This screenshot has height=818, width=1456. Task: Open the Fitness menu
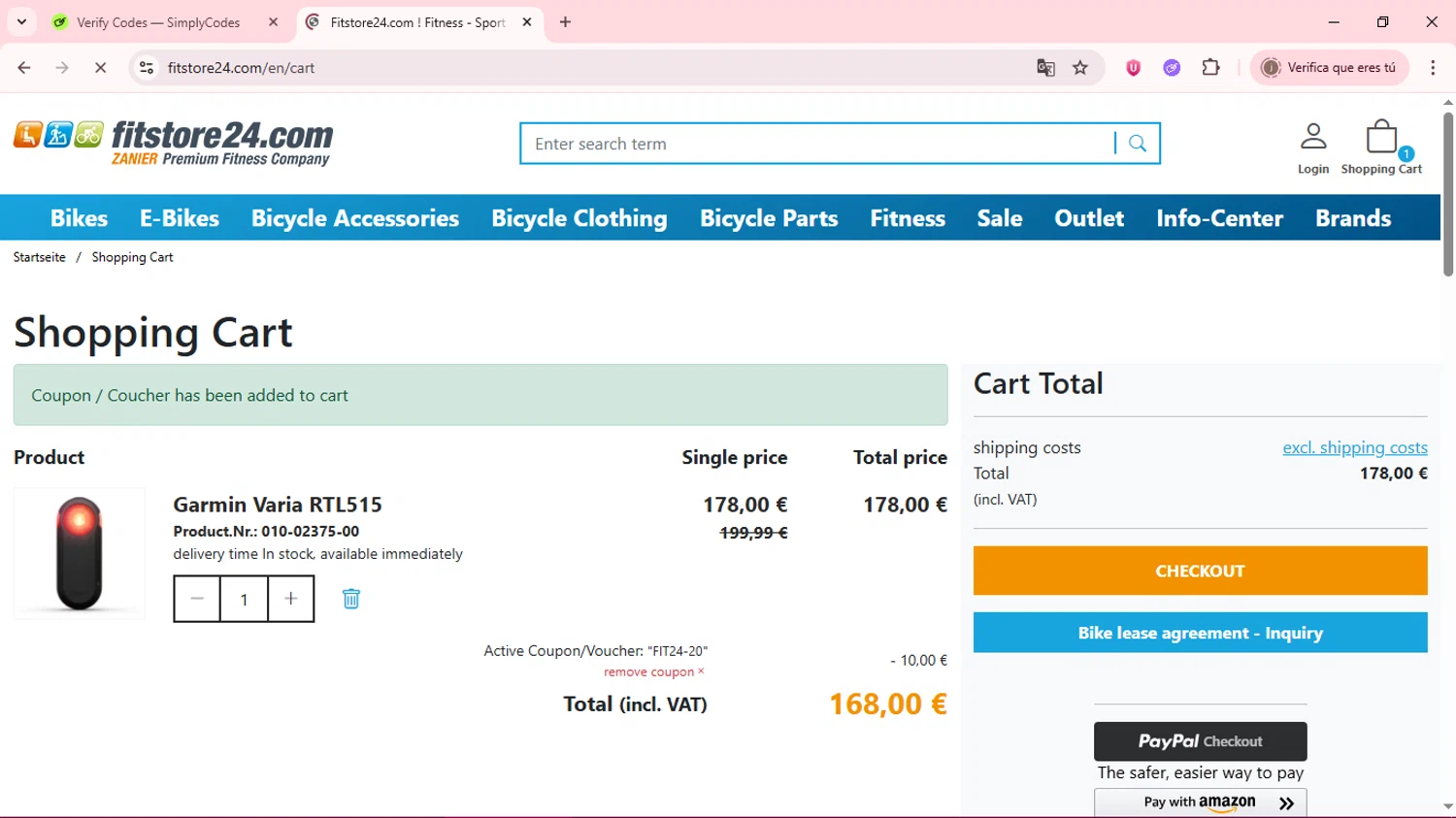(x=907, y=218)
